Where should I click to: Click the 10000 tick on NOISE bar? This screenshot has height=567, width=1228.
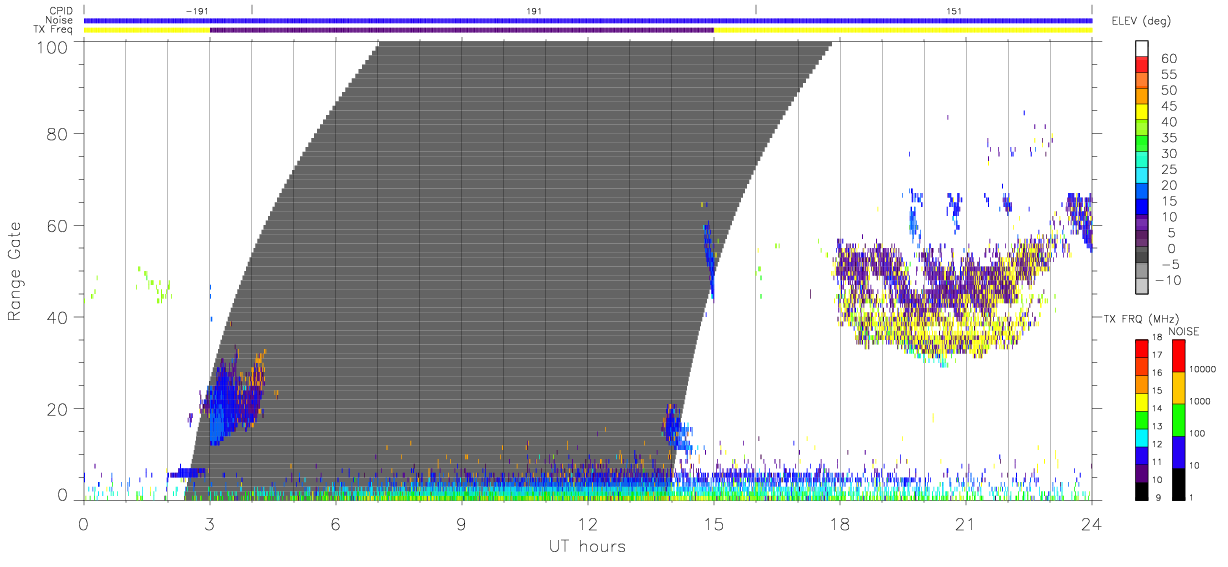[x=1203, y=369]
